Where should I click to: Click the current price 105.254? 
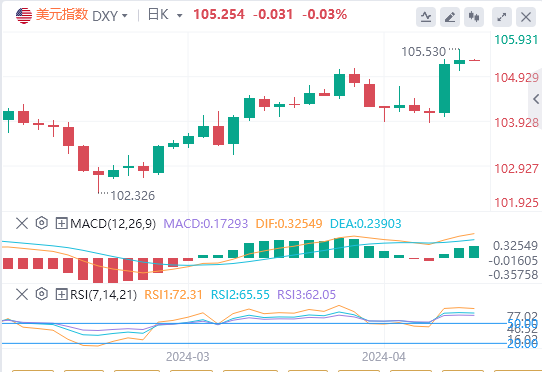click(219, 15)
